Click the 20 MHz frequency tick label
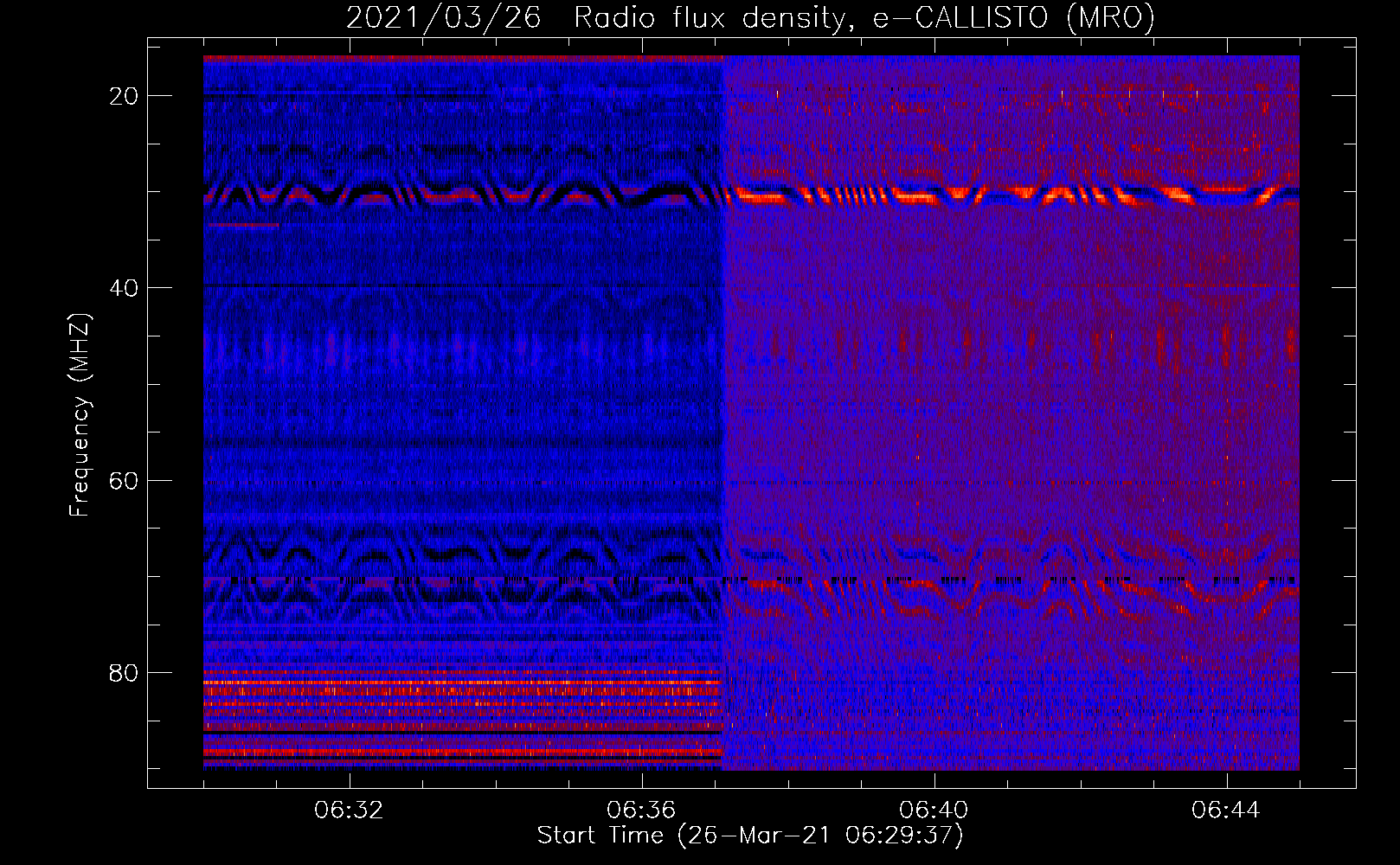This screenshot has width=1400, height=865. (x=124, y=96)
